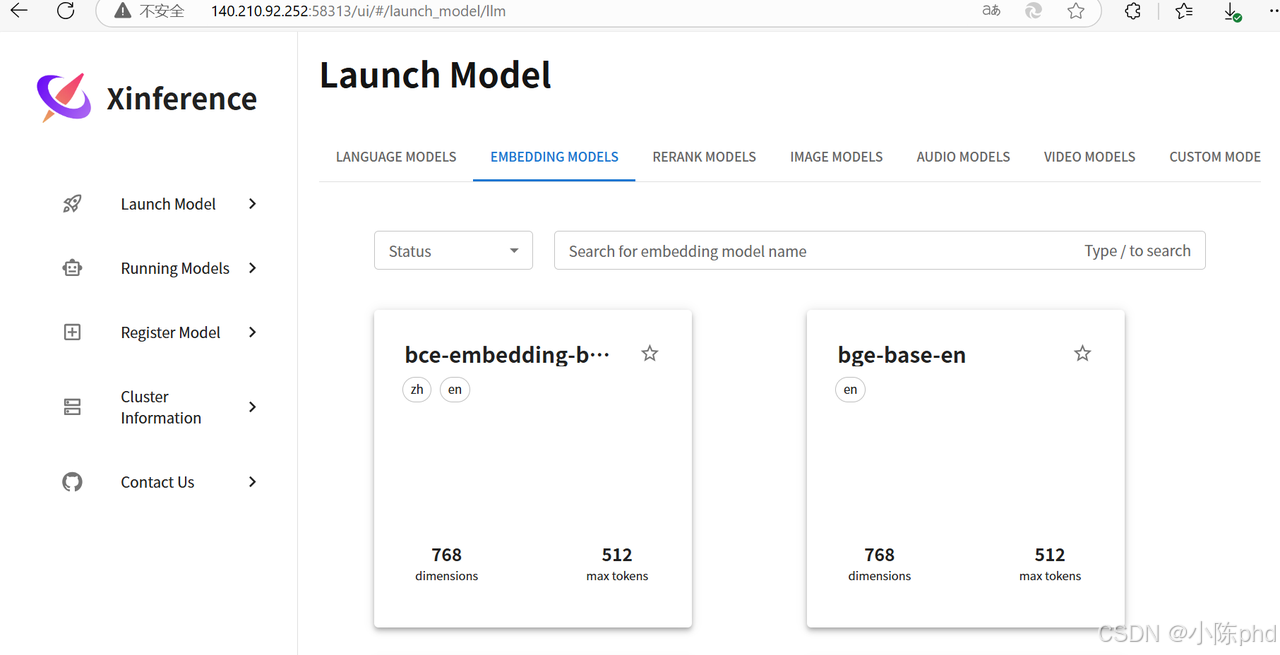Viewport: 1280px width, 655px height.
Task: Click the GitHub icon beside Contact Us
Action: click(72, 482)
